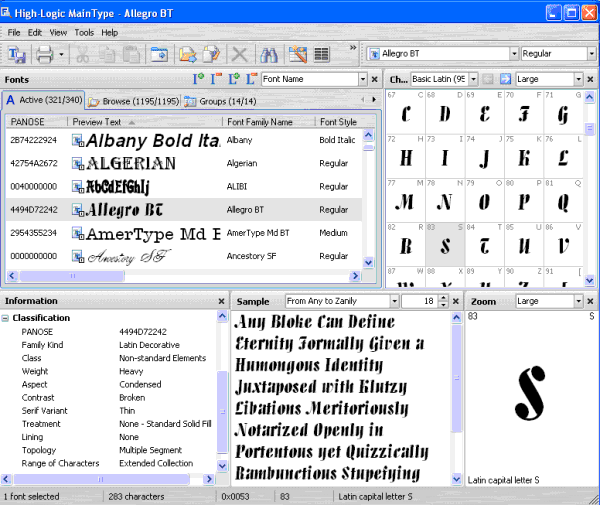Click the font list horizontal scrollbar thumb
The width and height of the screenshot is (600, 505).
pyautogui.click(x=72, y=276)
